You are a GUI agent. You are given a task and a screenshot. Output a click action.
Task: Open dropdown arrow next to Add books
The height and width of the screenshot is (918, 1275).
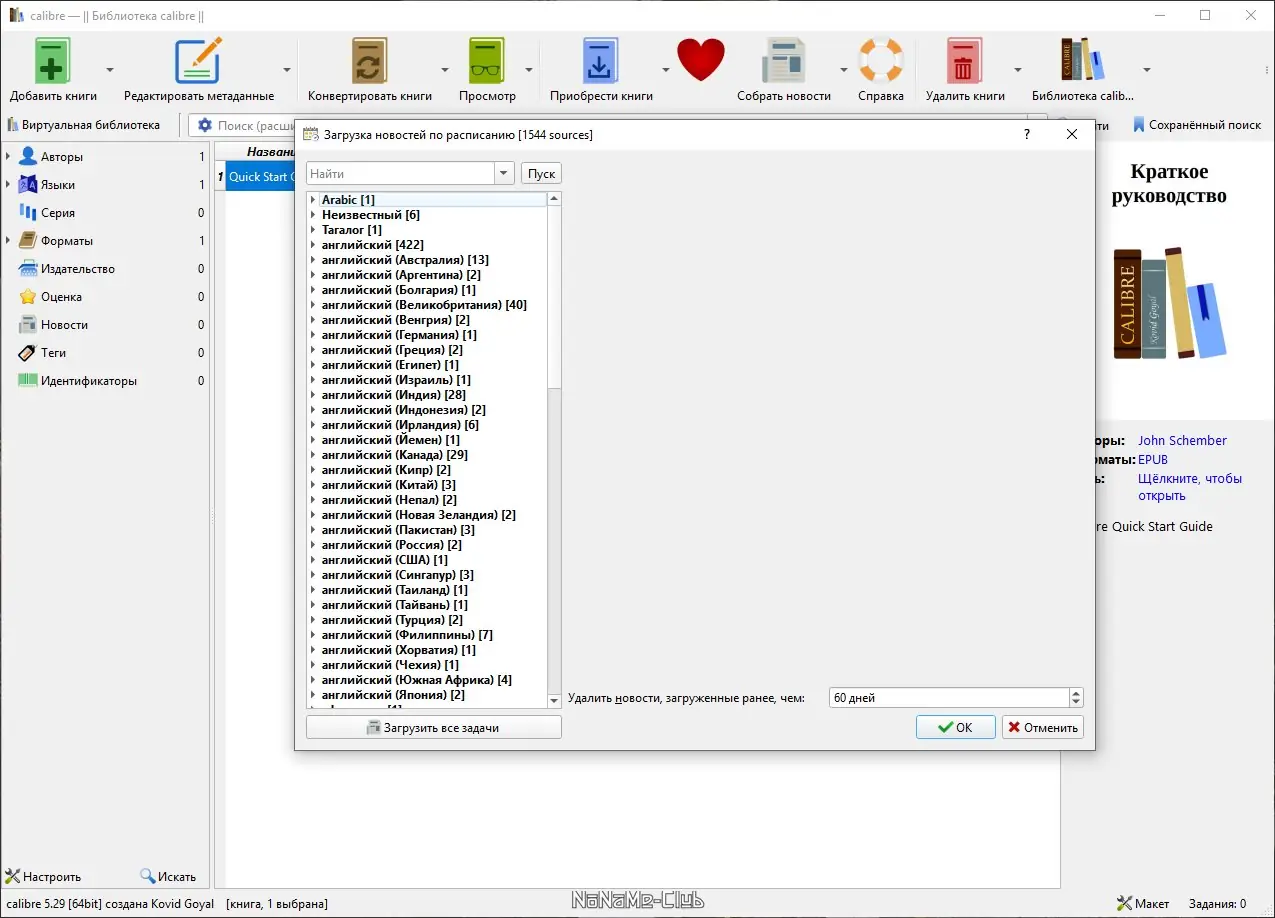[x=110, y=70]
